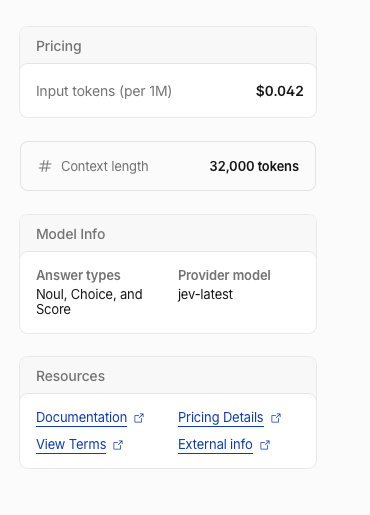Click external-link icon beside View Terms
The image size is (370, 515).
click(x=118, y=445)
